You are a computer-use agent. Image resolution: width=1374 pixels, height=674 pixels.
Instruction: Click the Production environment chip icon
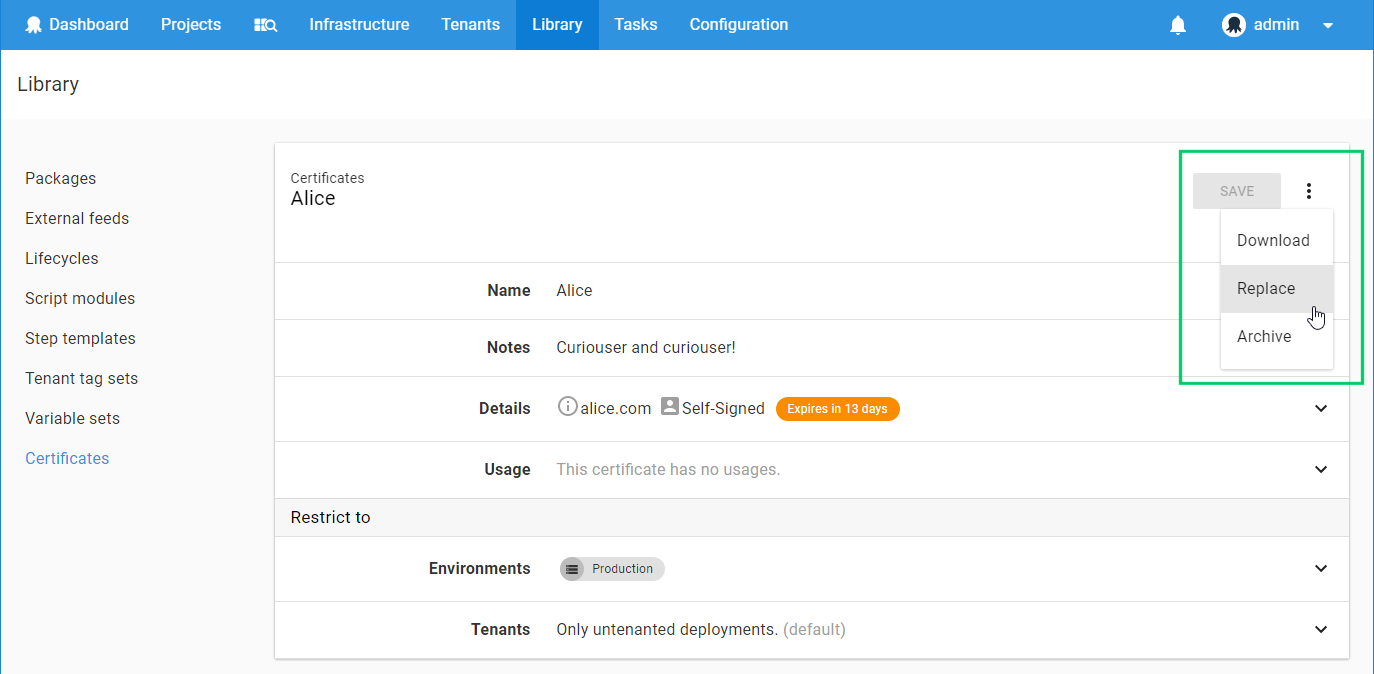click(x=572, y=569)
